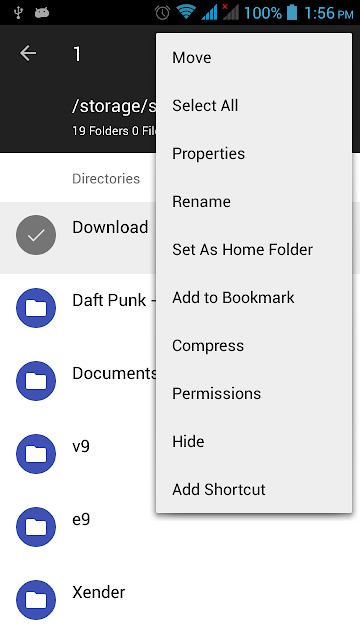
Task: Tap the selection count 1
Action: pos(77,54)
